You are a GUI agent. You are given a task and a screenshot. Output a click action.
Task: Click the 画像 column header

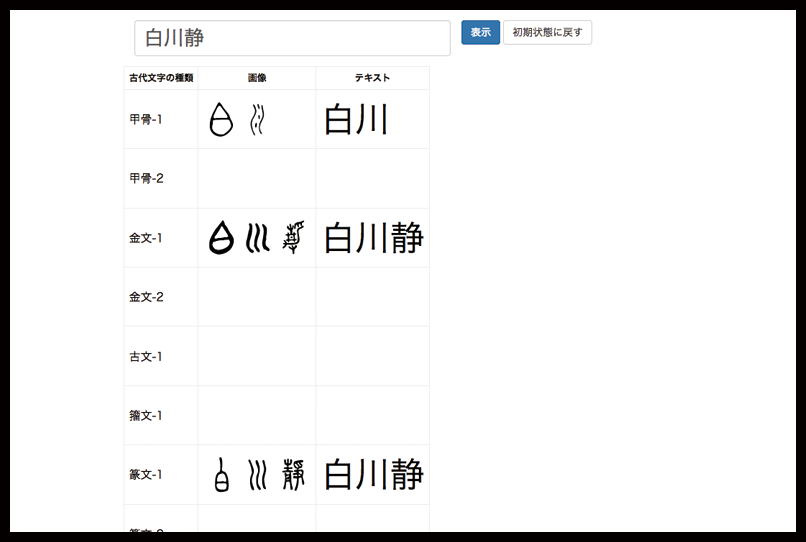[x=257, y=78]
